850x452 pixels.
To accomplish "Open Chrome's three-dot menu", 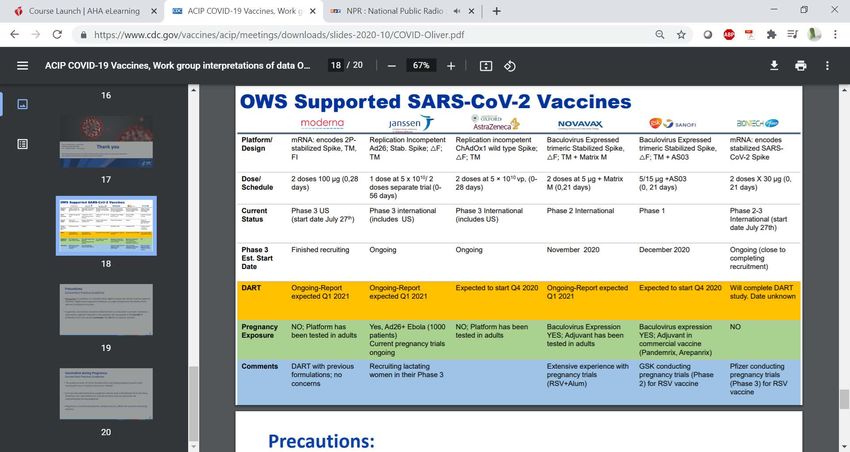I will point(835,35).
